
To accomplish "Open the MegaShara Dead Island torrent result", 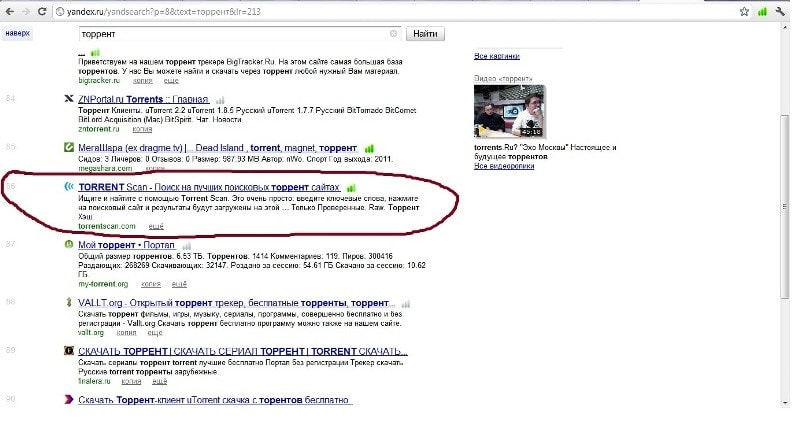I will click(218, 148).
